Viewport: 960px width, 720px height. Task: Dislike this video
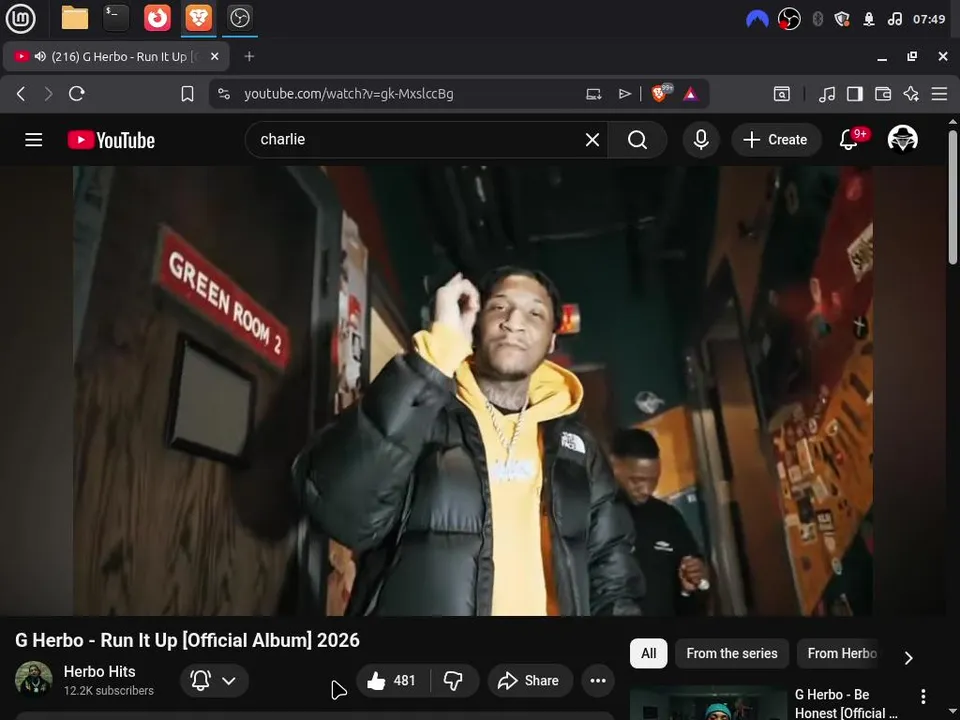[x=454, y=680]
